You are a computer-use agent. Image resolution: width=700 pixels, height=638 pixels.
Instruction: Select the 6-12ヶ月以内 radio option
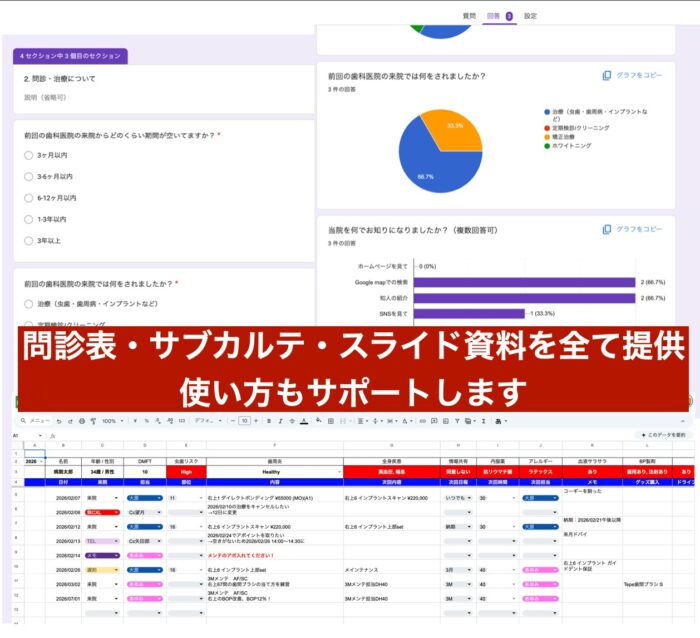(x=29, y=198)
